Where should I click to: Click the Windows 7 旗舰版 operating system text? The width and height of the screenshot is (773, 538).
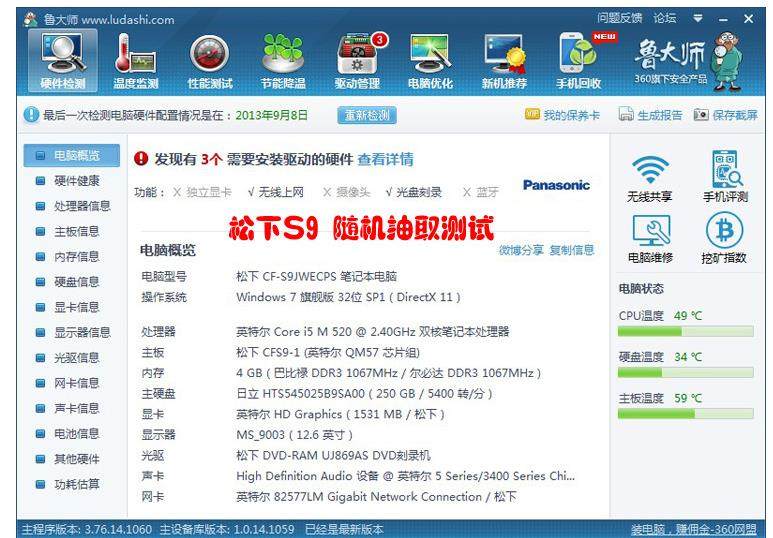pos(348,297)
